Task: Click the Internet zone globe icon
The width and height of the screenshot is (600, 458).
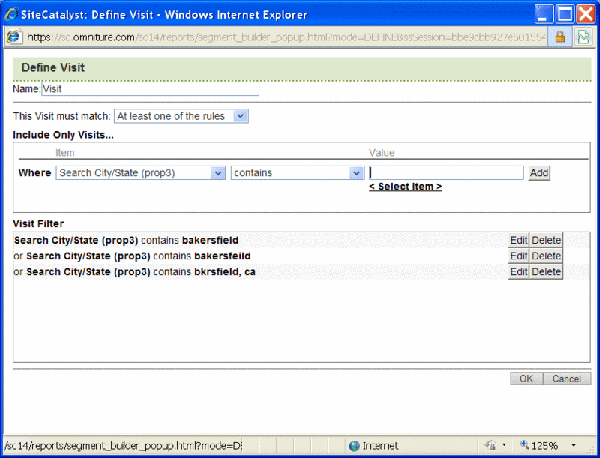Action: tap(355, 445)
